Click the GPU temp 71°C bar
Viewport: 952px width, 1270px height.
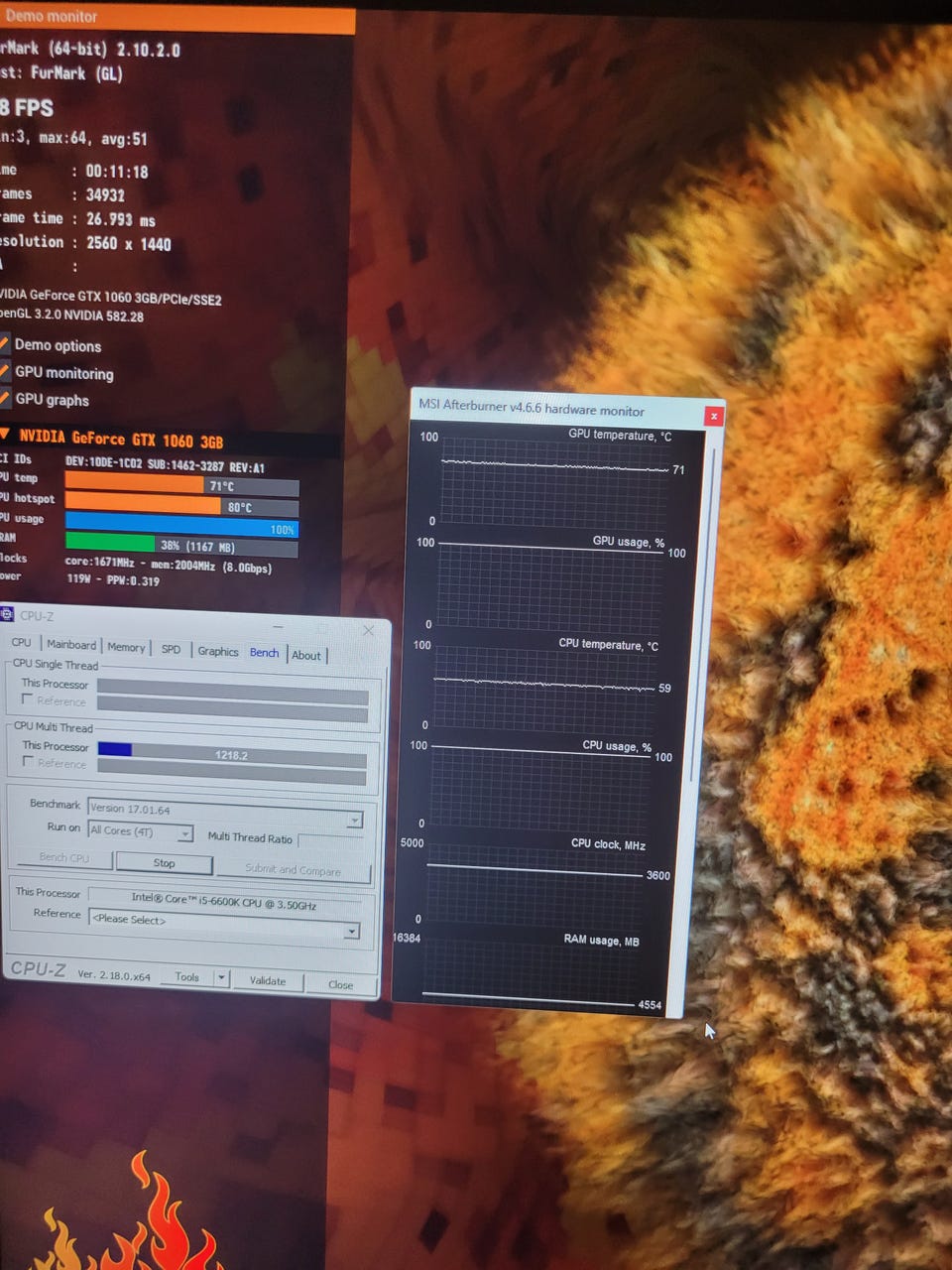point(181,483)
